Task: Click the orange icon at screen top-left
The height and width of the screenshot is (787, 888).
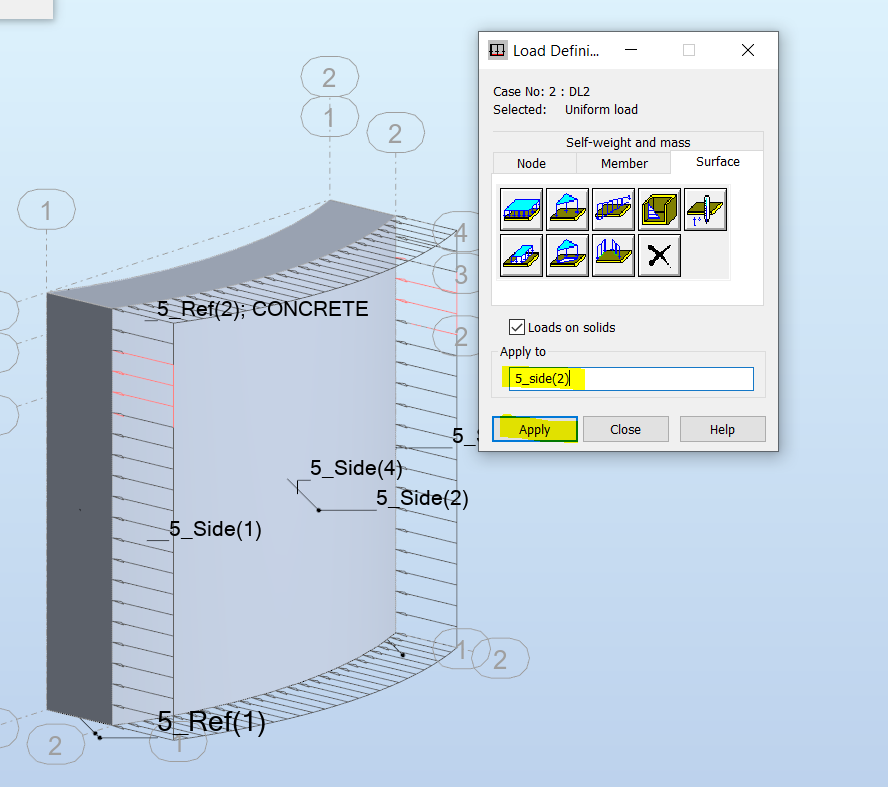Action: point(25,8)
